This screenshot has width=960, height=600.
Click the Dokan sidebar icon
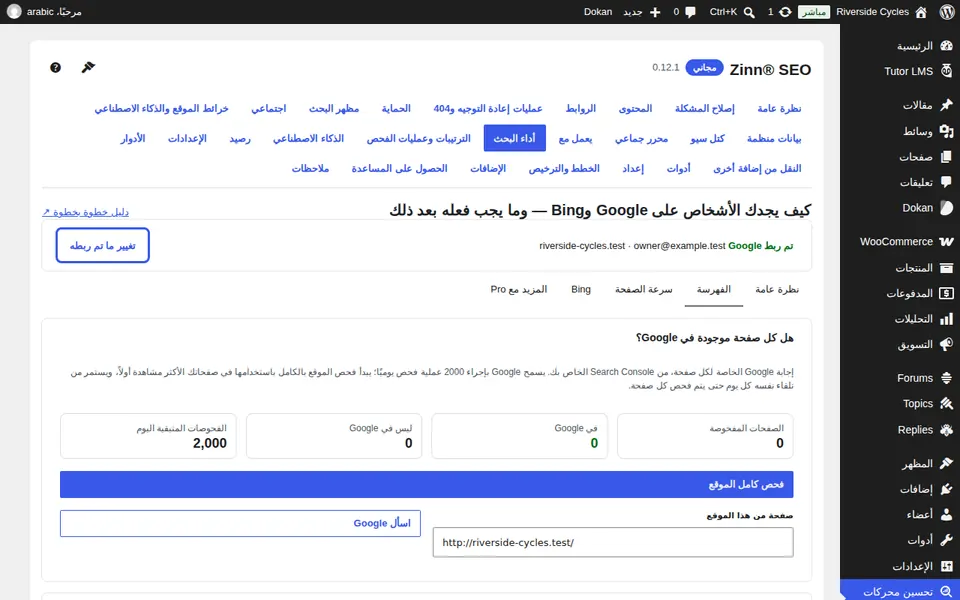(x=946, y=208)
